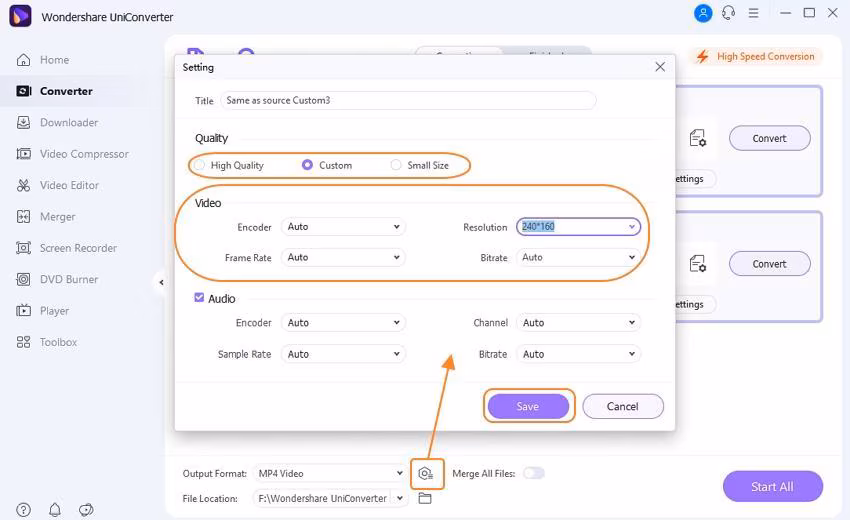Click the Player icon

coord(23,311)
